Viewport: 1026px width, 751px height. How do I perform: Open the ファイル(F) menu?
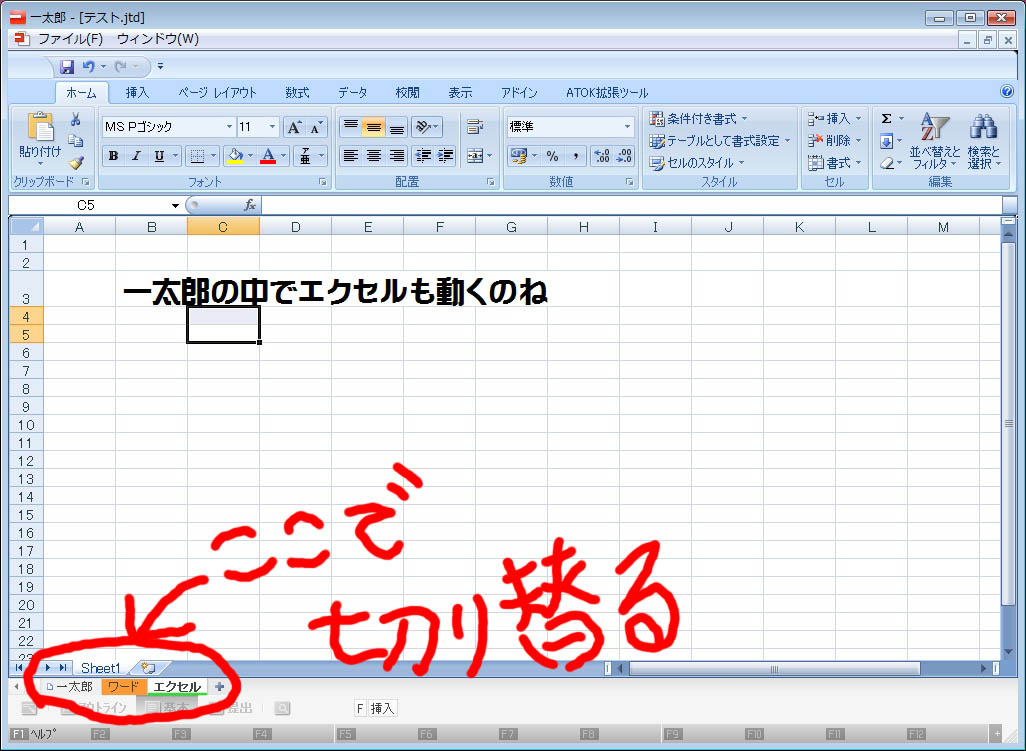(71, 39)
